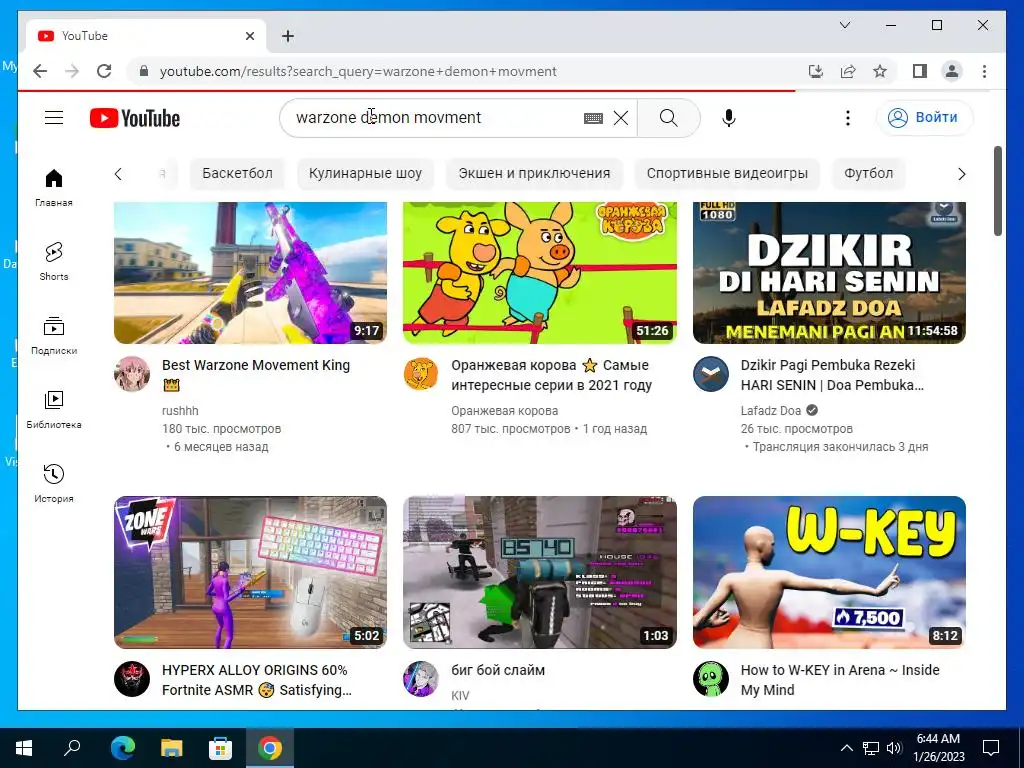Open Dzikir Pagi Pembuka Rezeki video title

[x=832, y=375]
